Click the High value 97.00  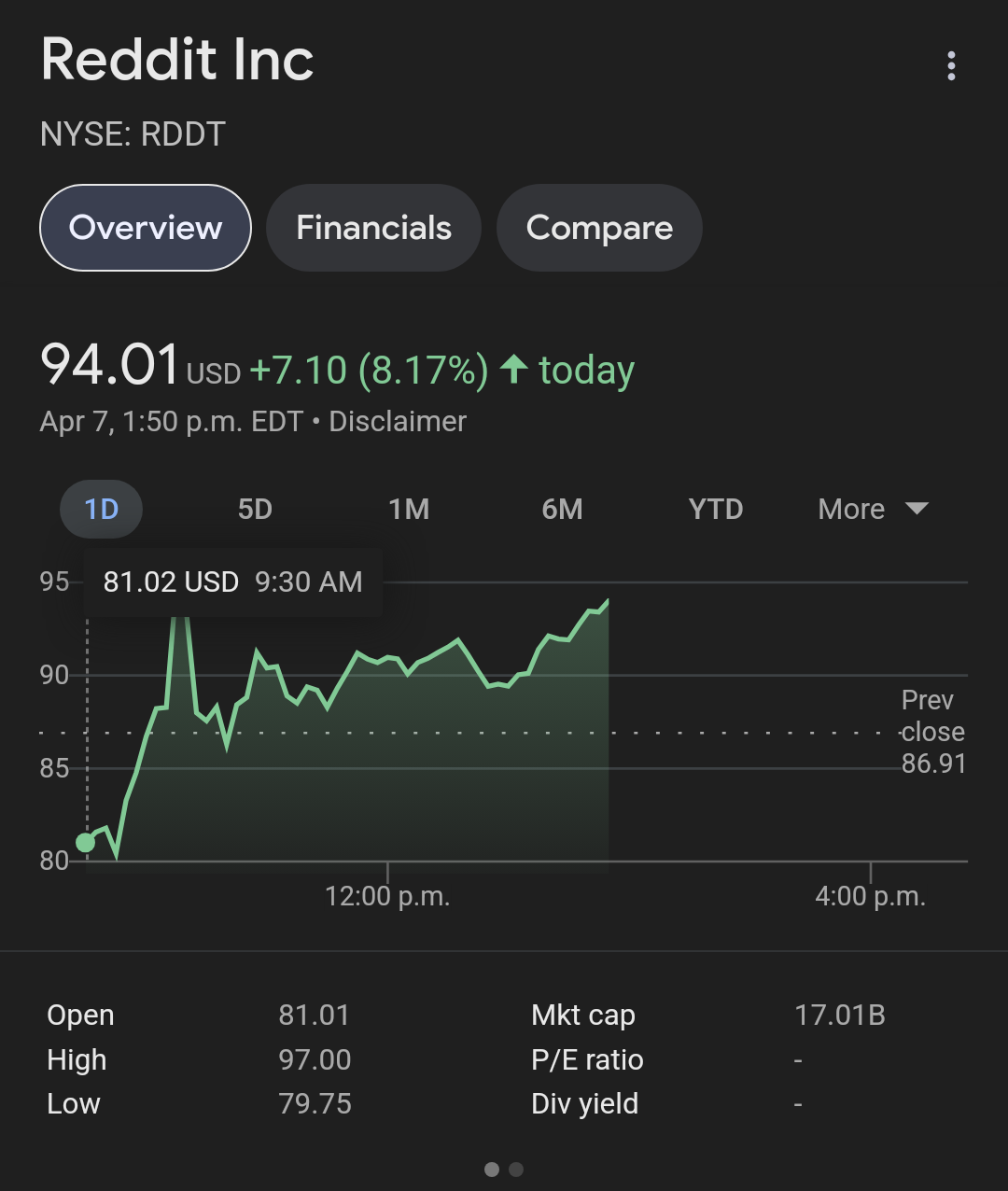click(x=315, y=1059)
